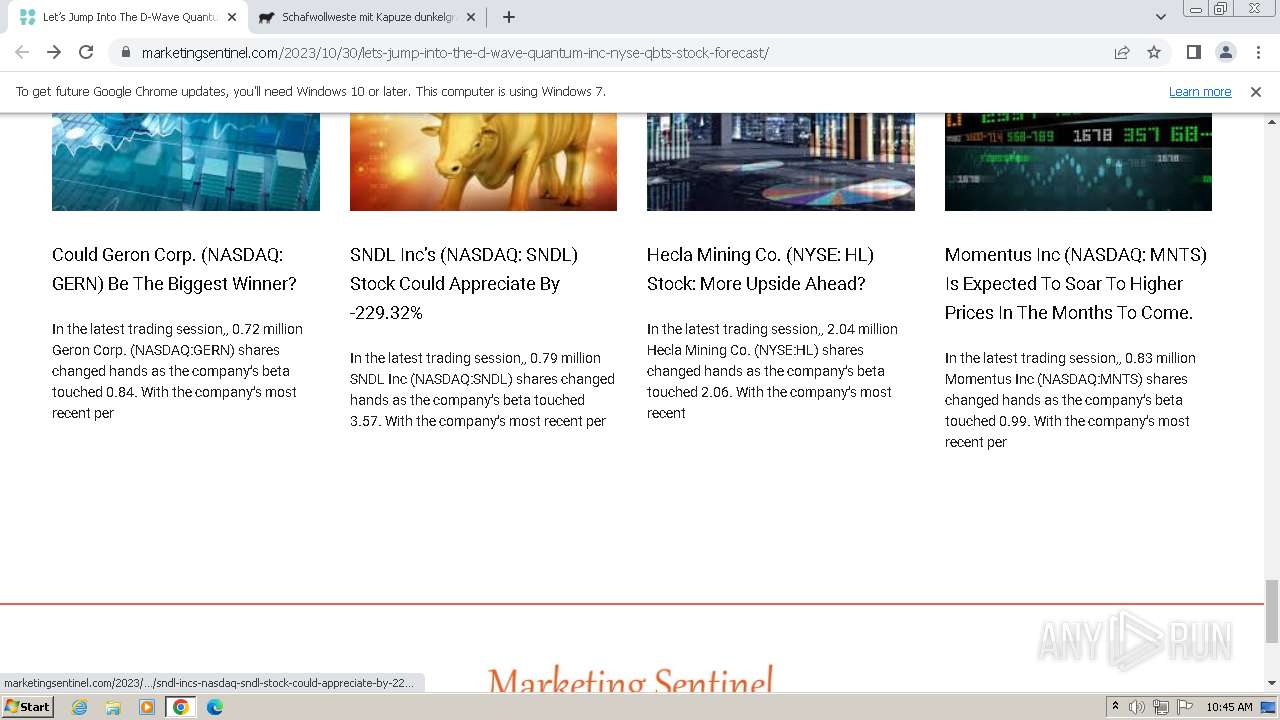This screenshot has height=720, width=1280.
Task: View site information padlock icon
Action: [125, 53]
